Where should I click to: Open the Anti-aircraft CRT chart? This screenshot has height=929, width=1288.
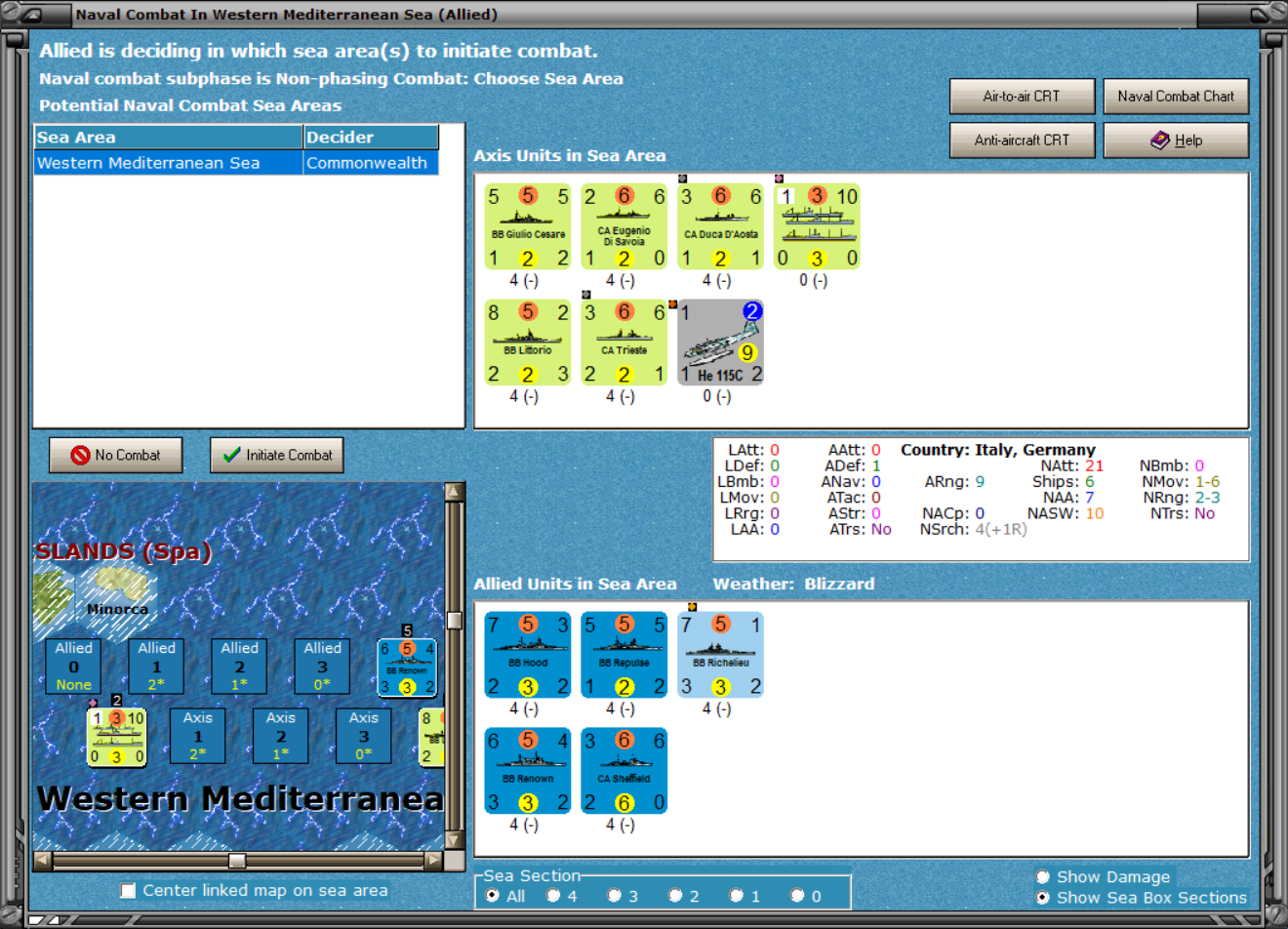[x=1022, y=140]
